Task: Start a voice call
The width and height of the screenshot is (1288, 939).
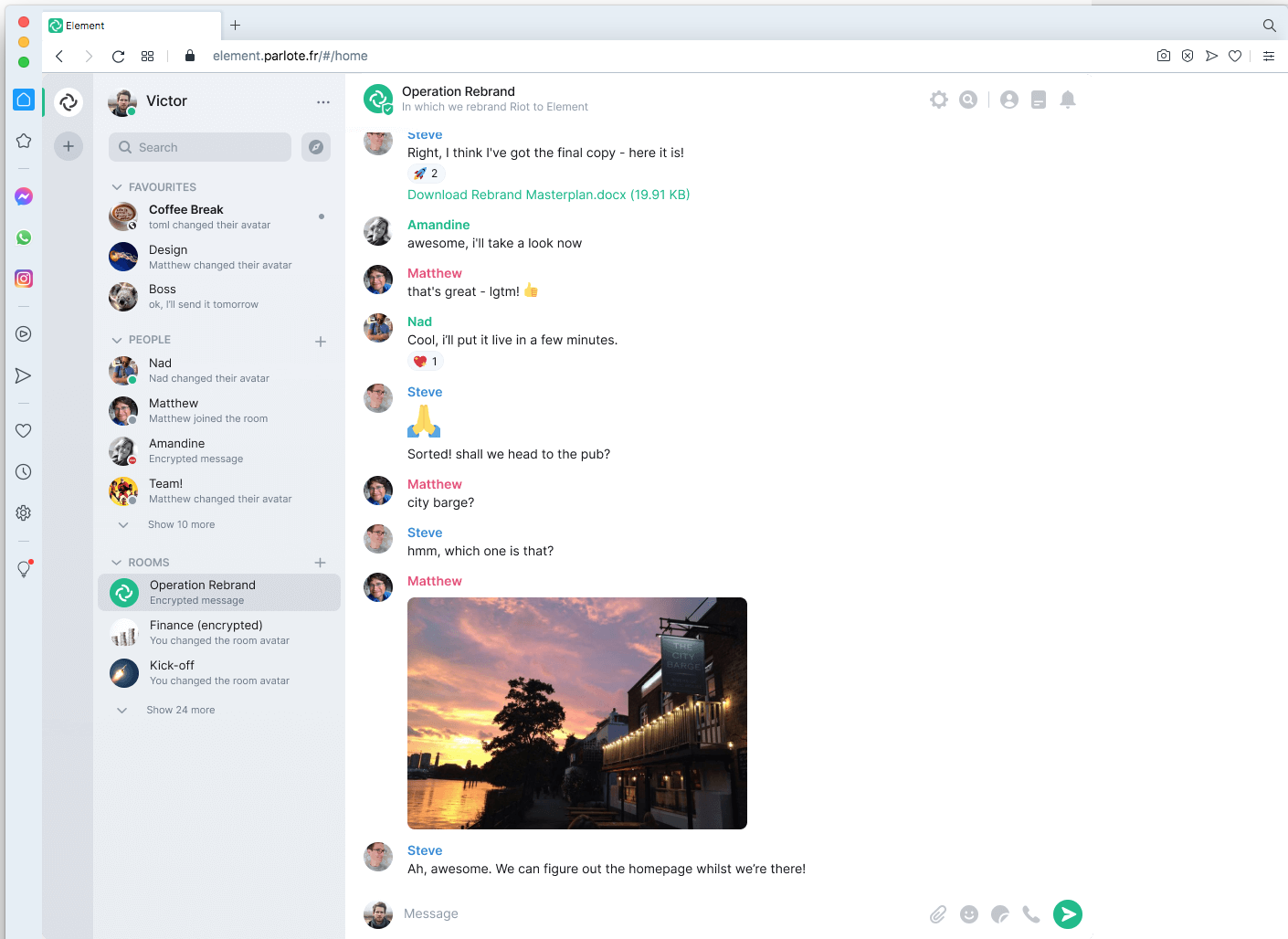Action: [x=1031, y=914]
